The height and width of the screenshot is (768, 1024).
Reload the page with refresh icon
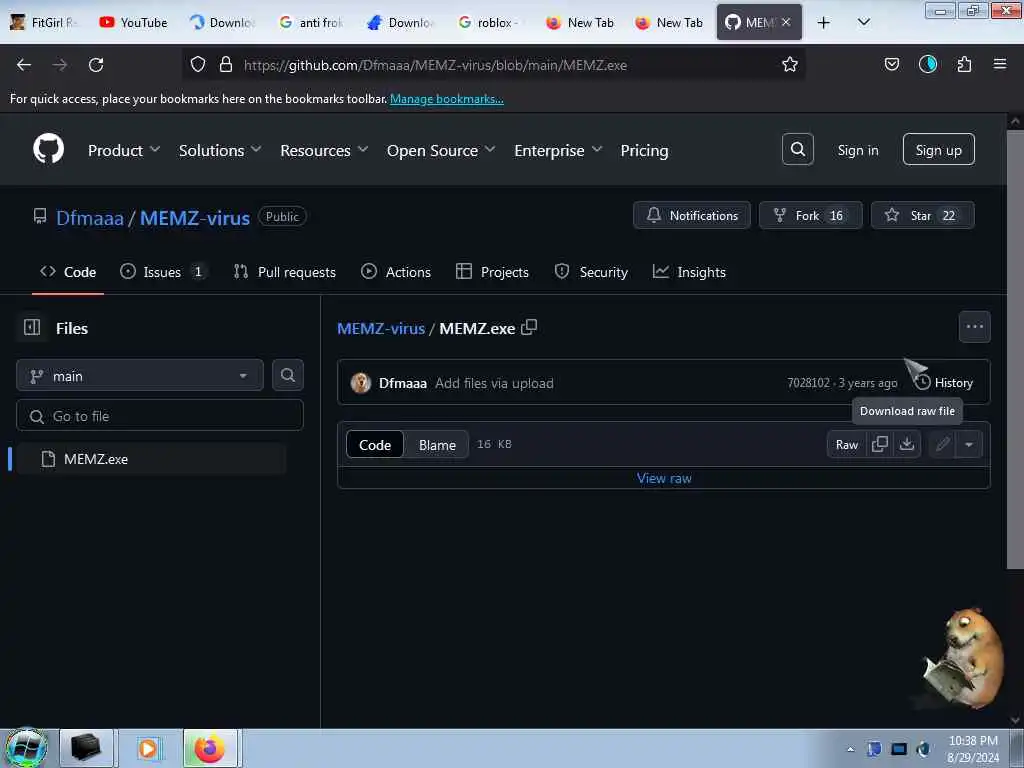click(96, 65)
